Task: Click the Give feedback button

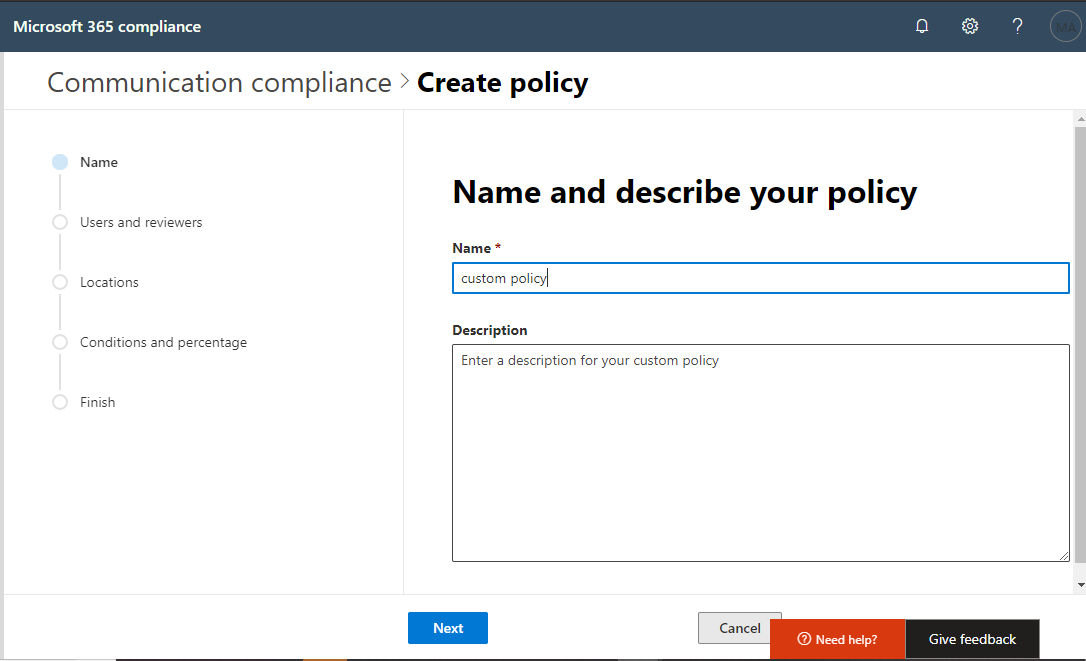Action: click(x=972, y=640)
